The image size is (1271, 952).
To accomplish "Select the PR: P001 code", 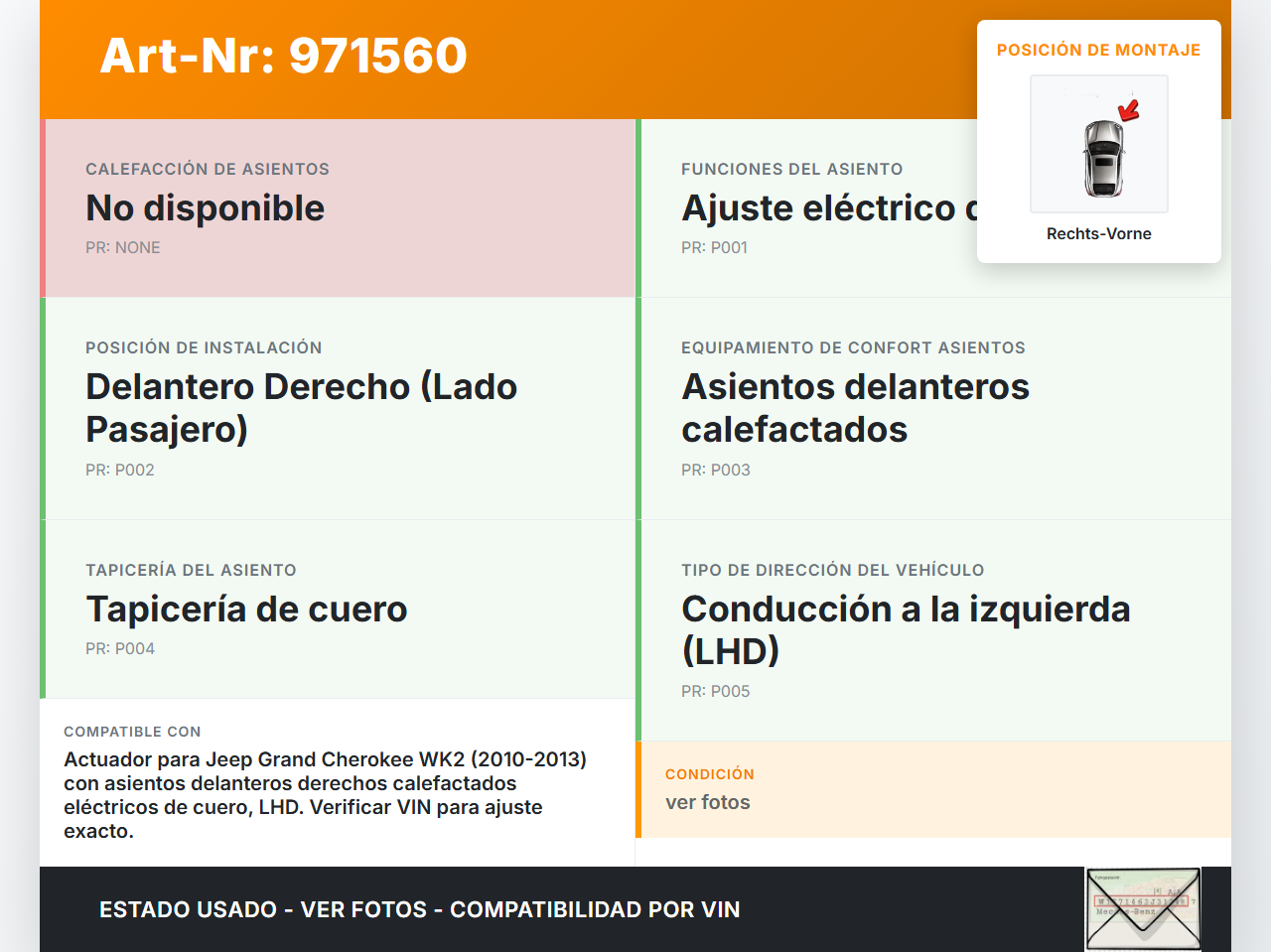I will pos(714,247).
